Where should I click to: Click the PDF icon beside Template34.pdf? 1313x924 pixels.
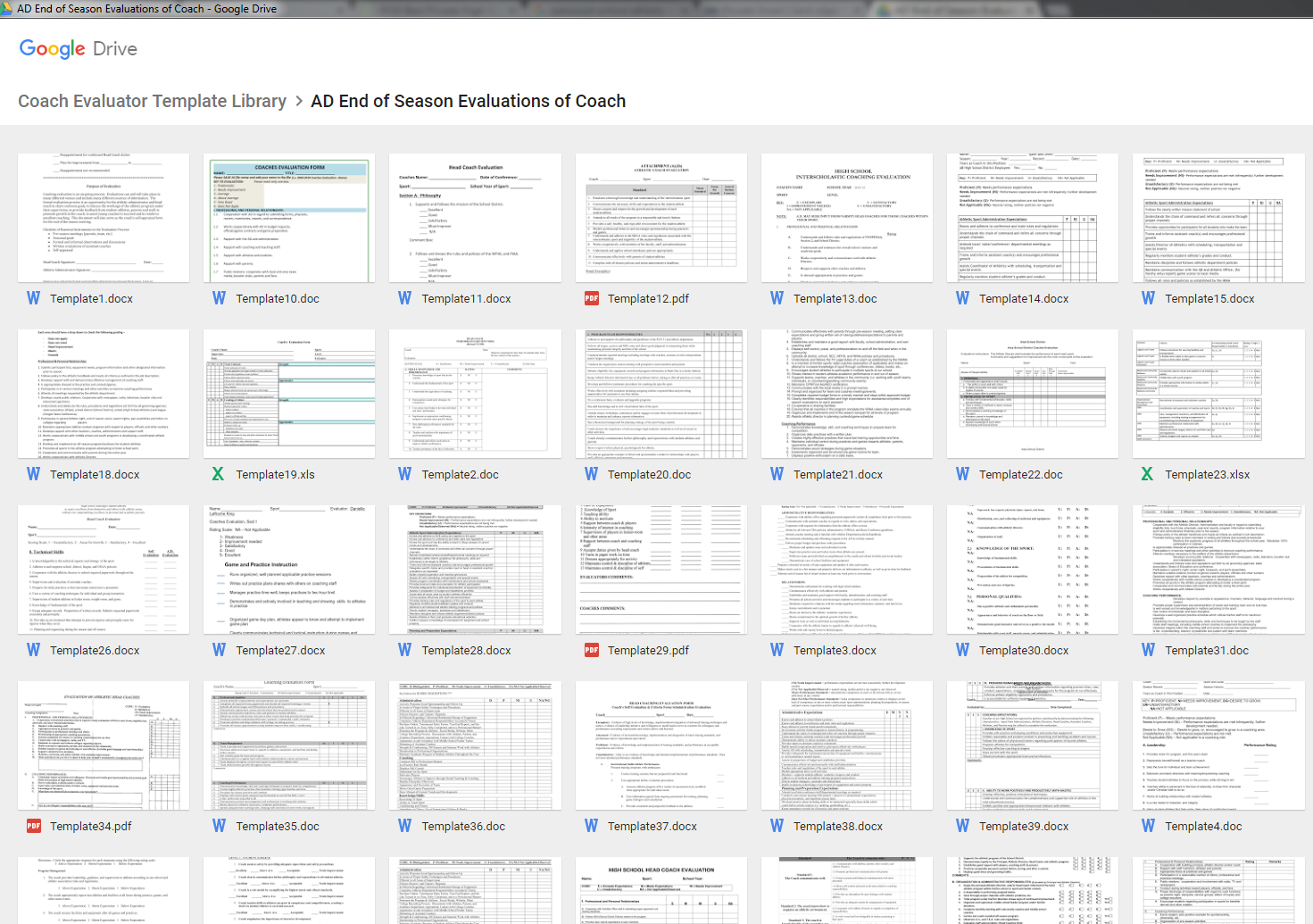[33, 826]
